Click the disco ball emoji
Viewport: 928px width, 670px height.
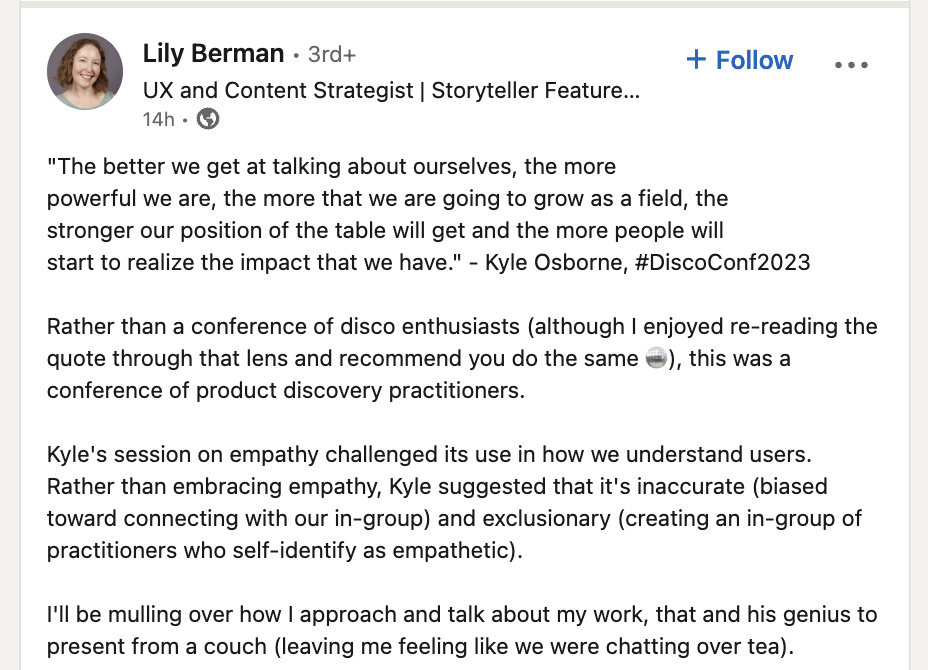[x=656, y=359]
